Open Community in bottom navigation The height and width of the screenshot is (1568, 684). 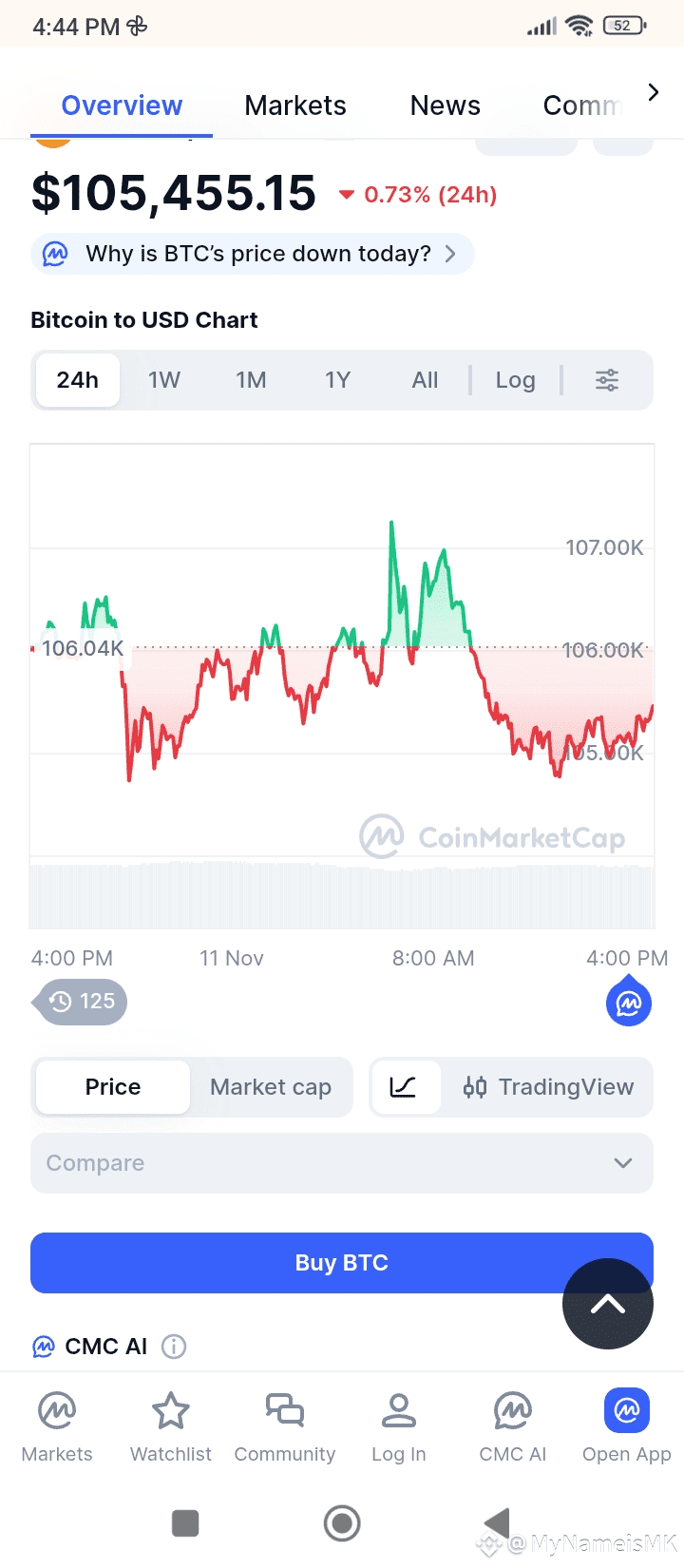pyautogui.click(x=285, y=1425)
